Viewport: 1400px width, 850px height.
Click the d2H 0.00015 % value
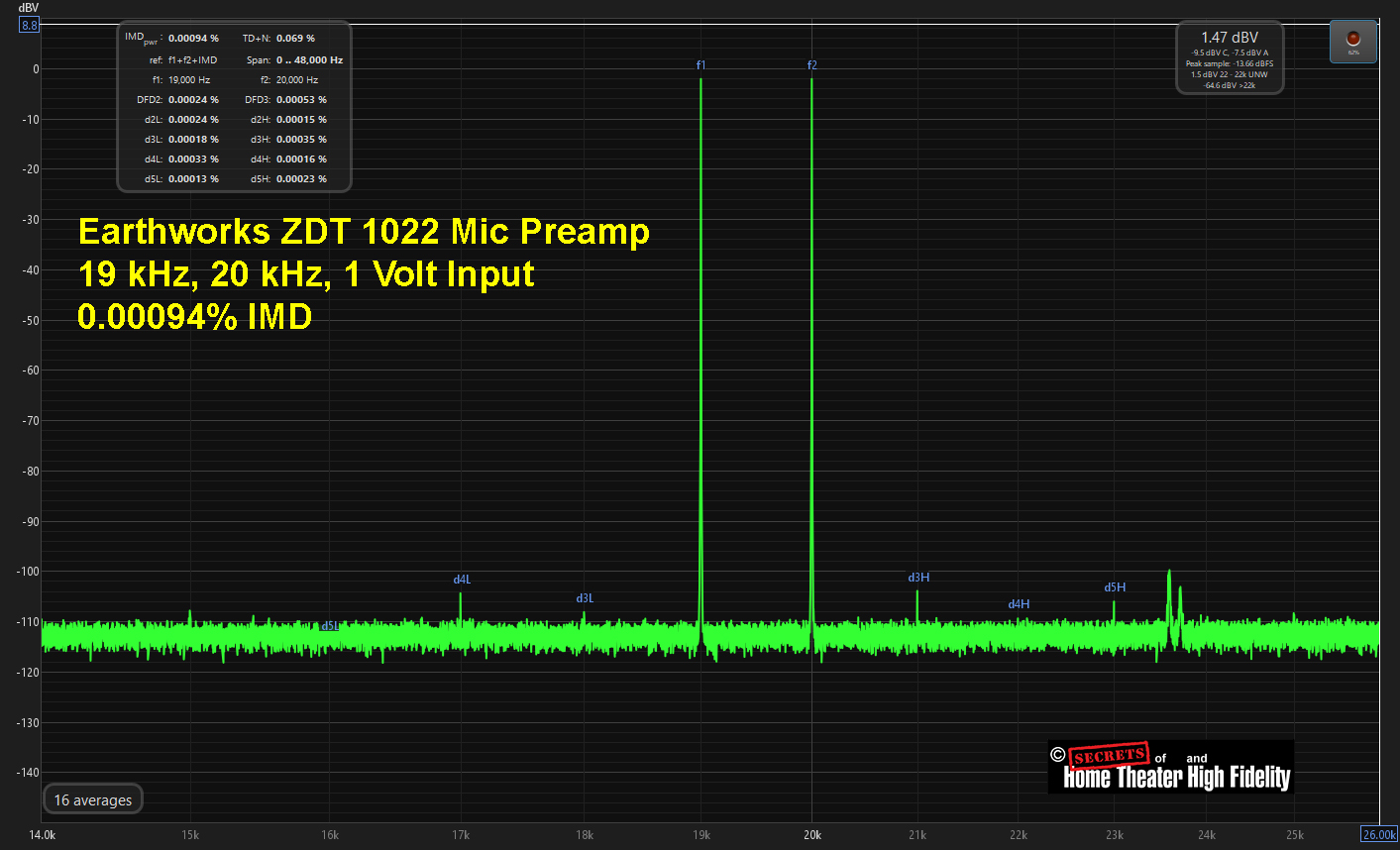pos(301,120)
